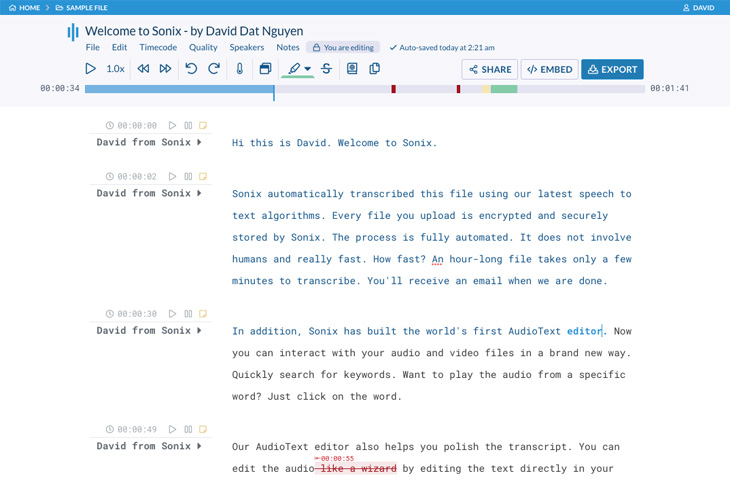Open the File menu

(x=93, y=47)
